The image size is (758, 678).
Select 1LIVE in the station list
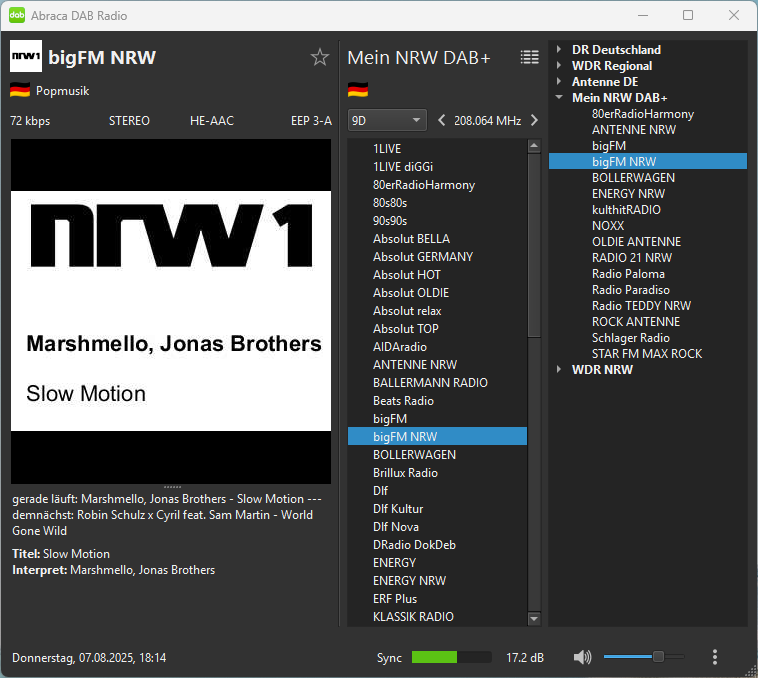pos(387,149)
